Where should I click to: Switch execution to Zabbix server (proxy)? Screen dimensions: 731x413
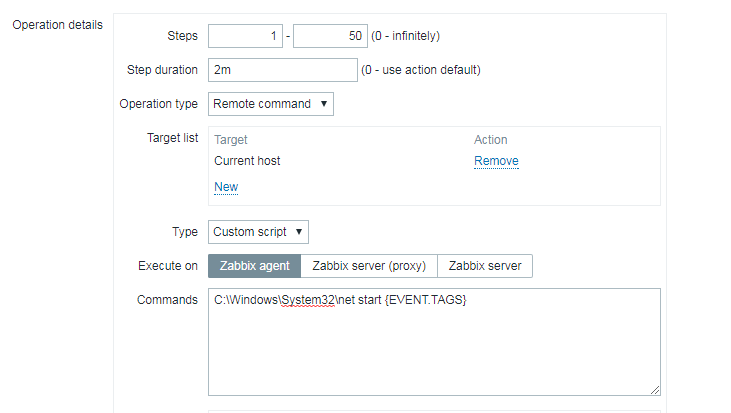(369, 266)
